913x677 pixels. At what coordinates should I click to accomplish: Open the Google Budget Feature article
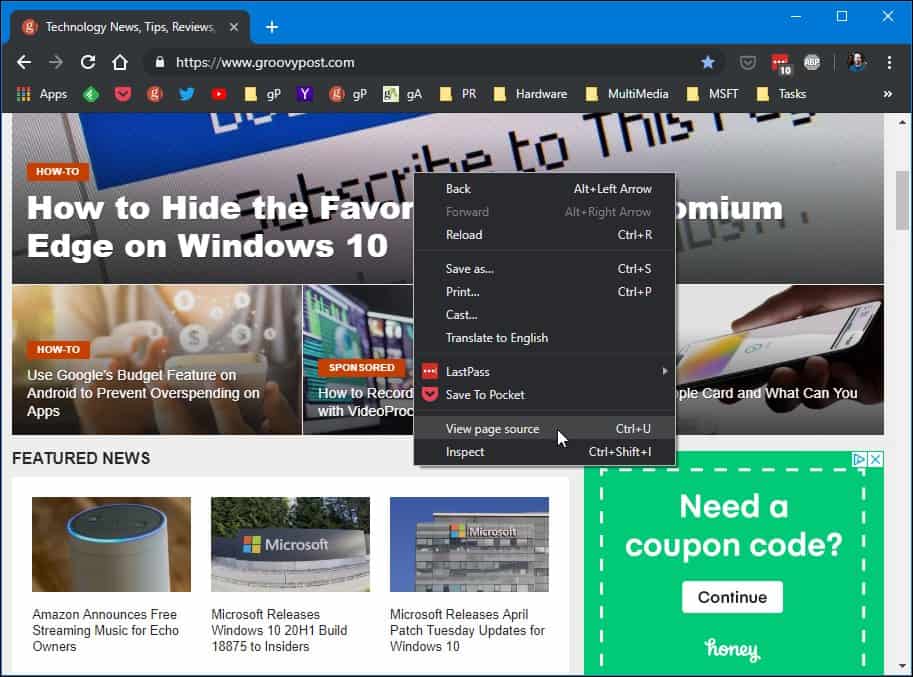pos(143,393)
